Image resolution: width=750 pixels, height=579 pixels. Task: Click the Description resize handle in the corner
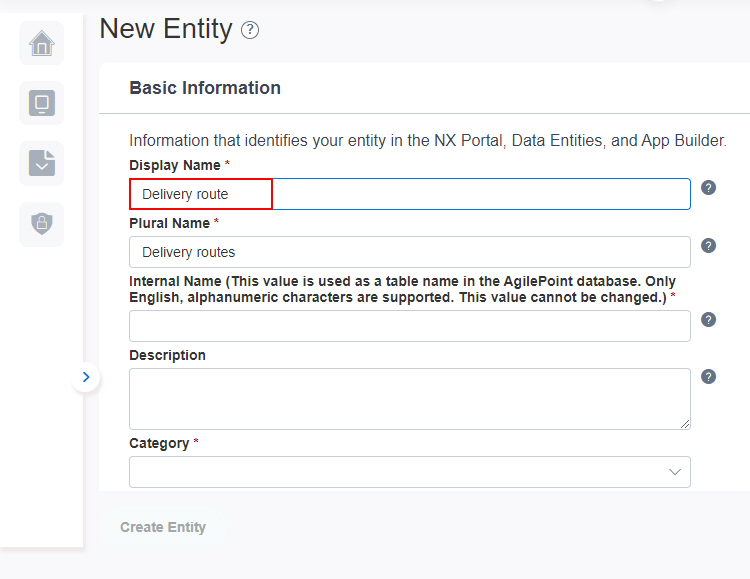point(685,424)
